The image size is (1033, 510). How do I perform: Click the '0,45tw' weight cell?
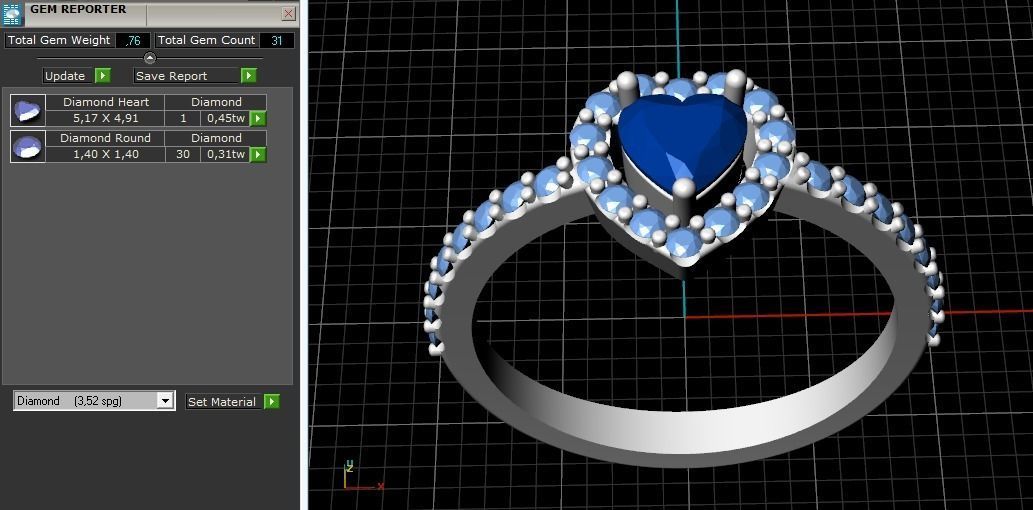225,119
